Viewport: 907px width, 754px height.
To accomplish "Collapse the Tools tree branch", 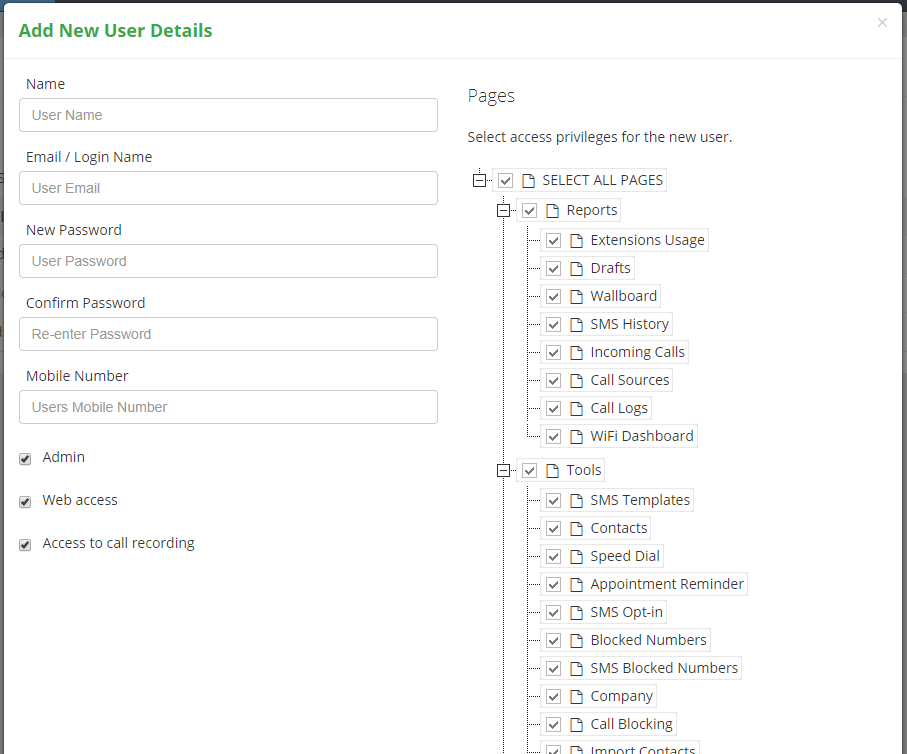I will [503, 470].
